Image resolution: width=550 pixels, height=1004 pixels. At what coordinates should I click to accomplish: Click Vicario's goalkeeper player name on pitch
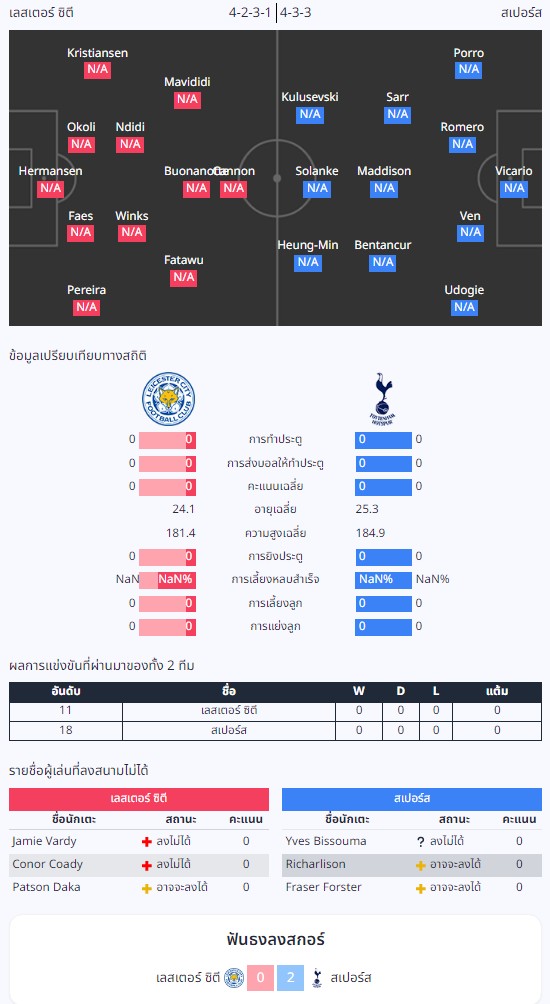[x=514, y=171]
